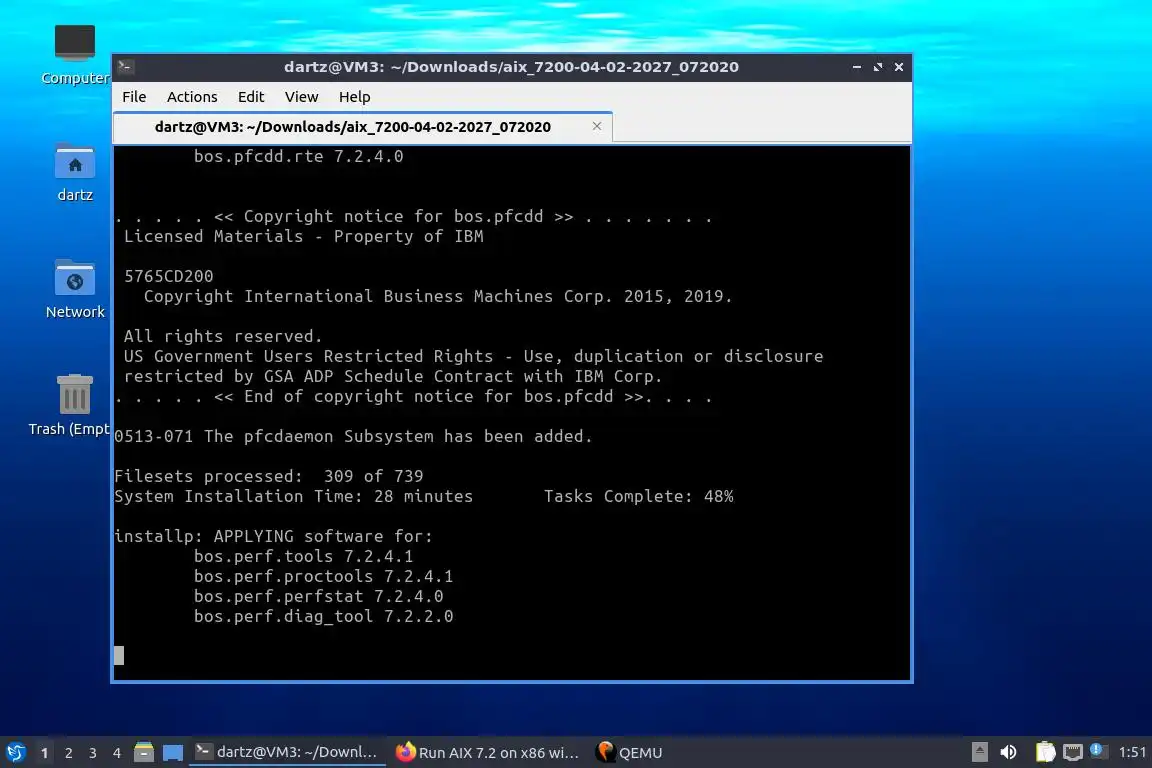The width and height of the screenshot is (1152, 768).
Task: Launch the file manager from the panel
Action: (144, 752)
